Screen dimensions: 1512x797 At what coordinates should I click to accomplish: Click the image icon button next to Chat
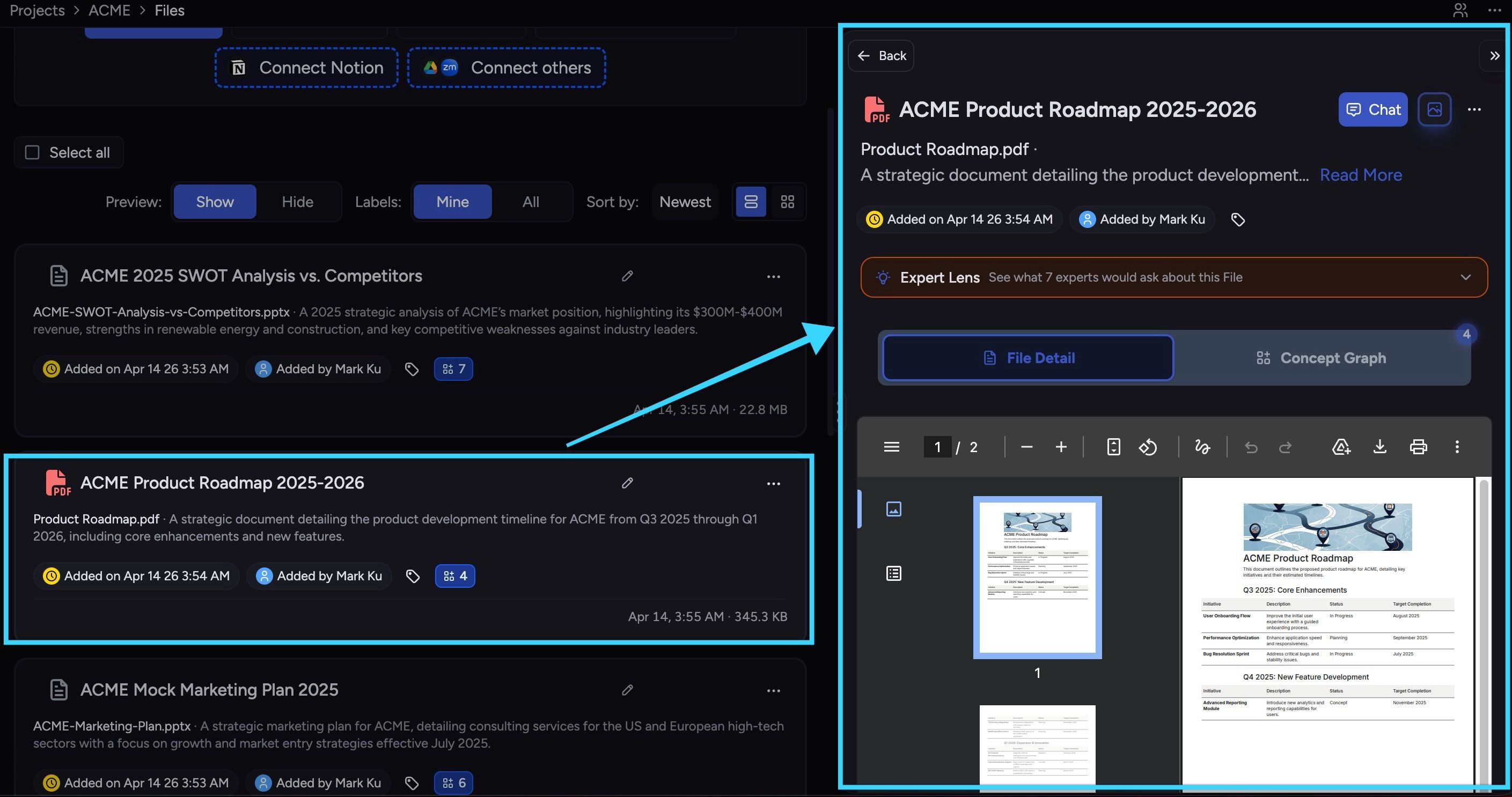coord(1434,109)
